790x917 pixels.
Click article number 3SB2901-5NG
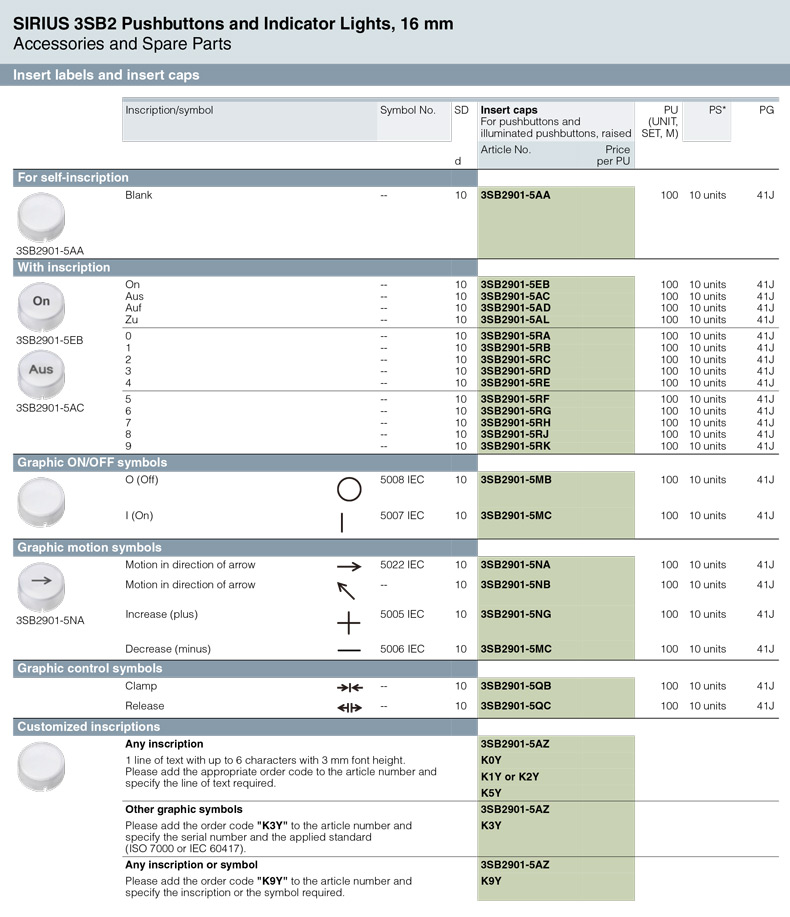point(516,614)
